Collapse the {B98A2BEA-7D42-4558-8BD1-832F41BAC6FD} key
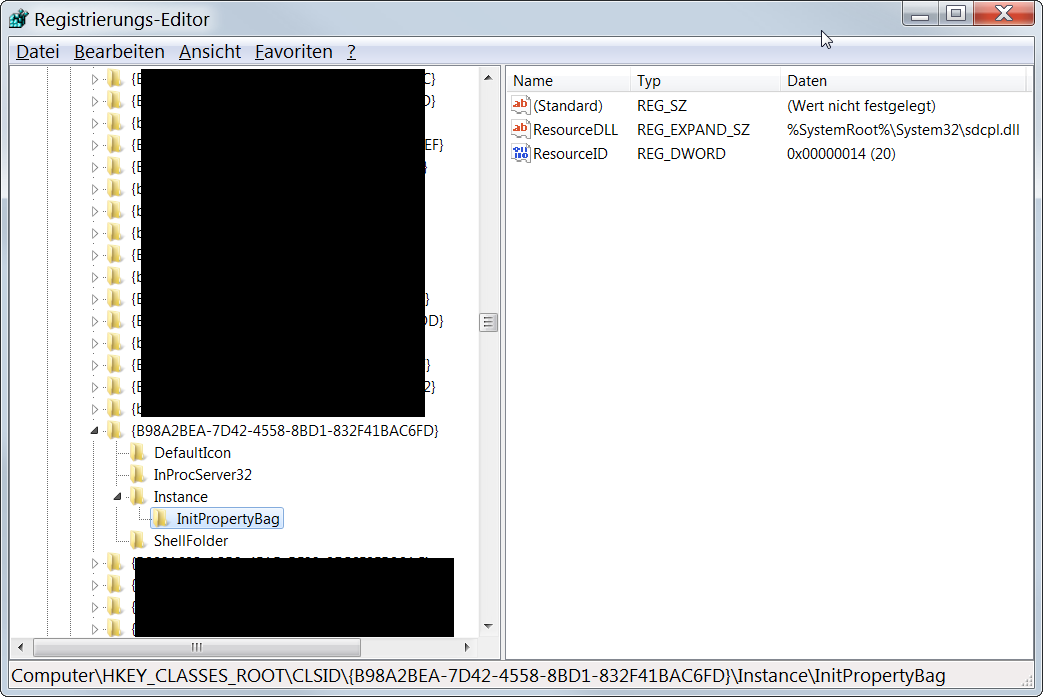Viewport: 1043px width, 697px height. point(96,431)
